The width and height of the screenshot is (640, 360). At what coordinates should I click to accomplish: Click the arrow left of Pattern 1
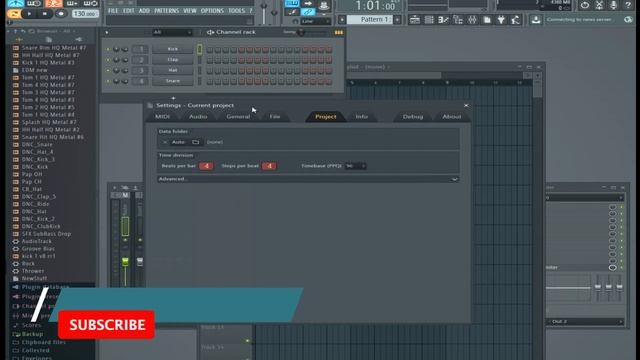click(x=342, y=20)
